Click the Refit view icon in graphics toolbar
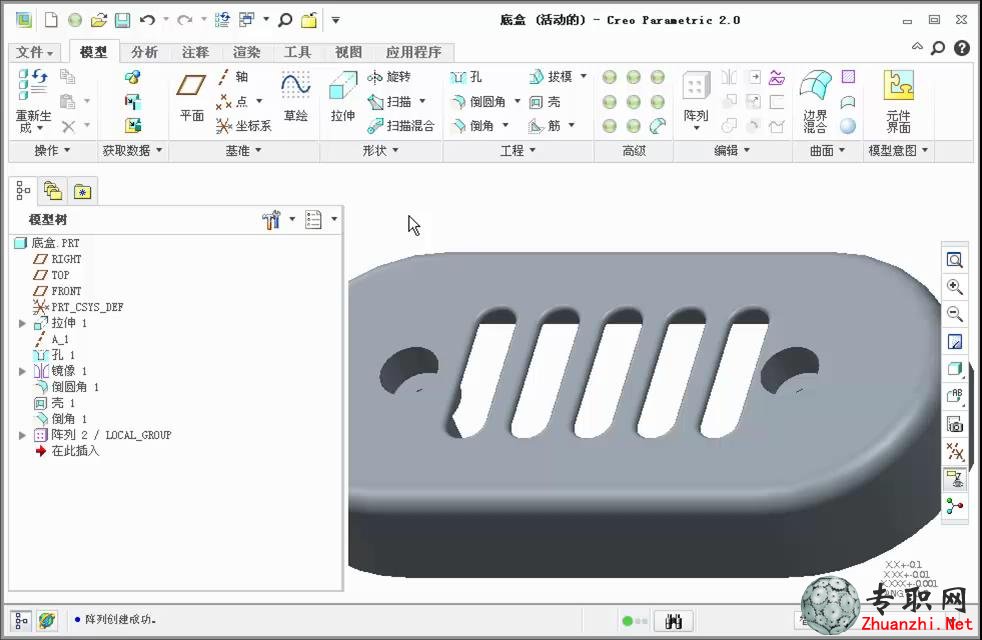The width and height of the screenshot is (982, 640). (954, 260)
